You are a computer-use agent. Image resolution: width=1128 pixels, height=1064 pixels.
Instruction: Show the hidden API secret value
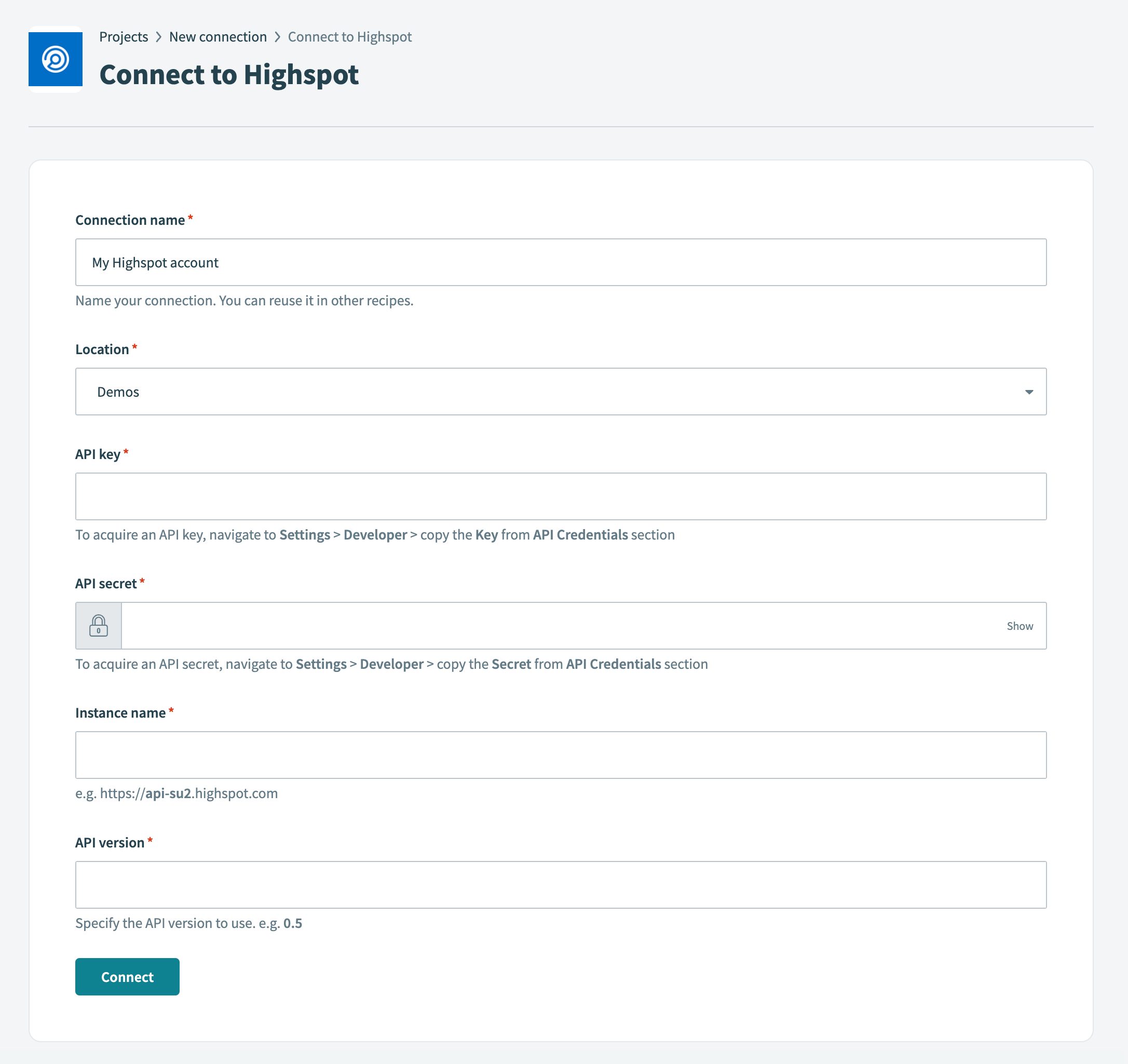click(1020, 626)
